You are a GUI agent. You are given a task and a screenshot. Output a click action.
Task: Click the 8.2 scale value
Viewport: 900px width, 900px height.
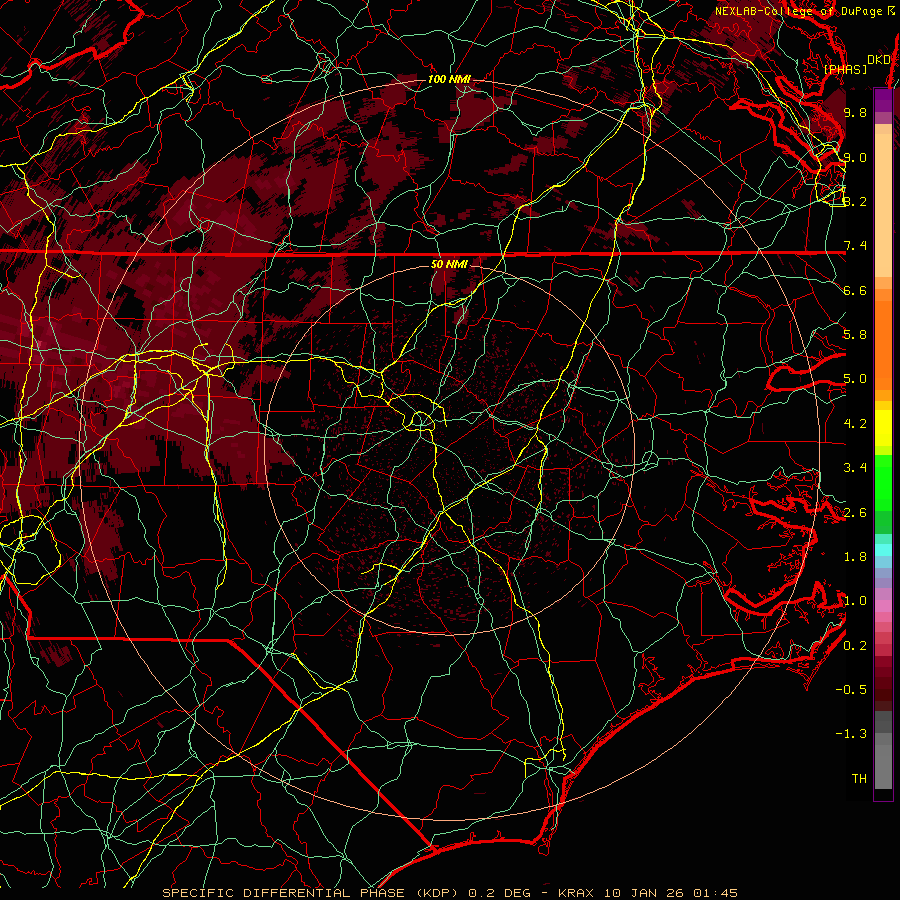(x=855, y=201)
